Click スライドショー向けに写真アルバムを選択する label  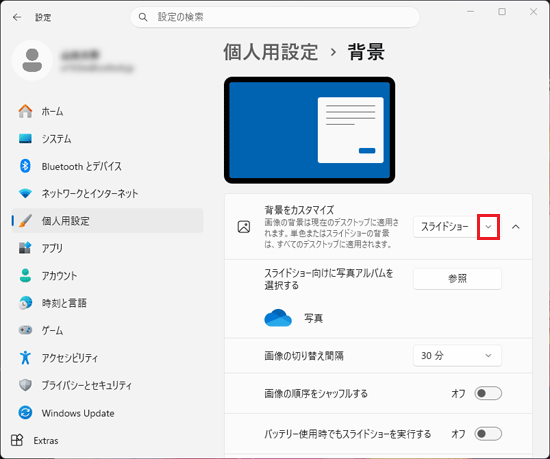pyautogui.click(x=329, y=279)
